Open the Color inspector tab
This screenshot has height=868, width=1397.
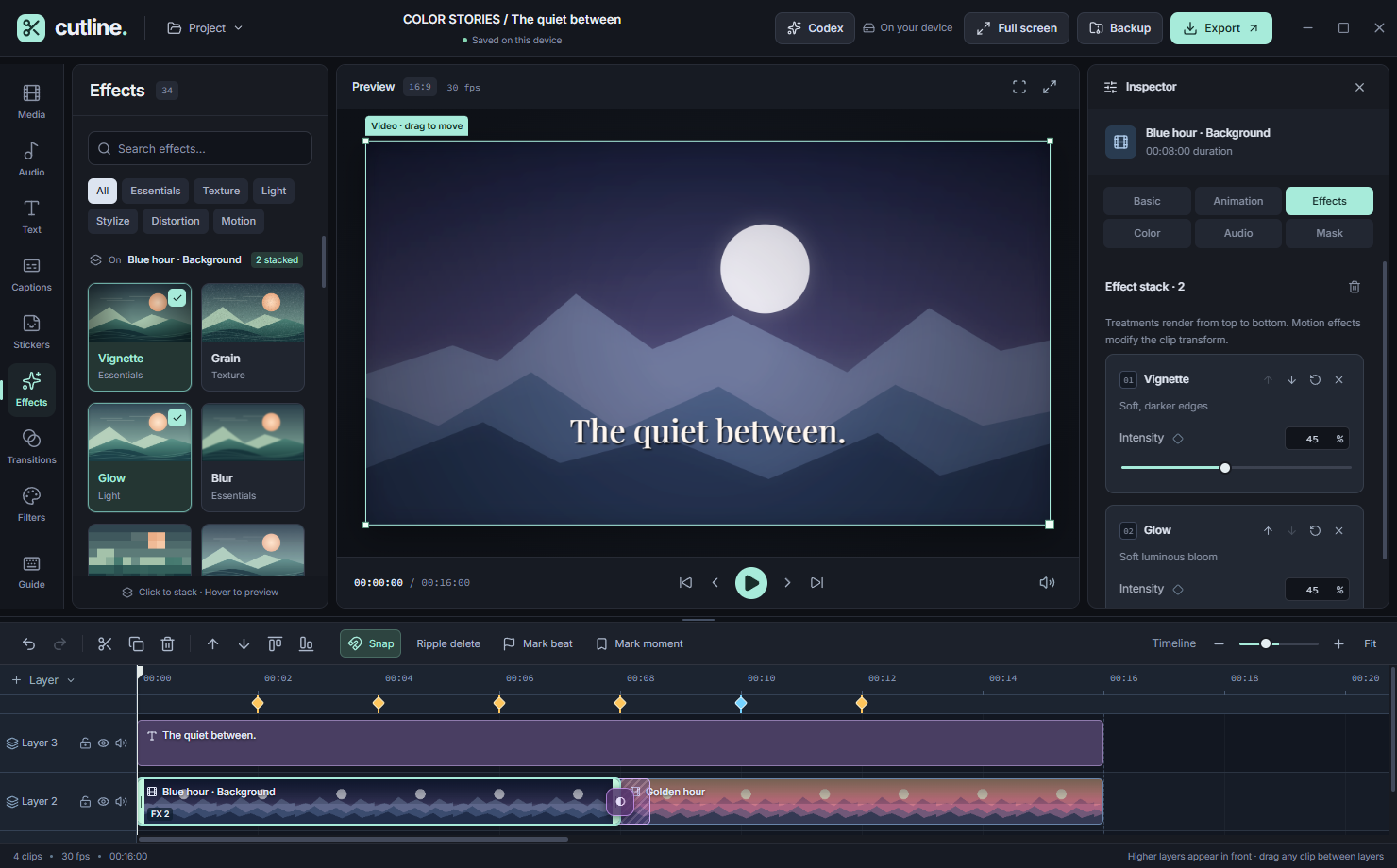click(x=1147, y=233)
